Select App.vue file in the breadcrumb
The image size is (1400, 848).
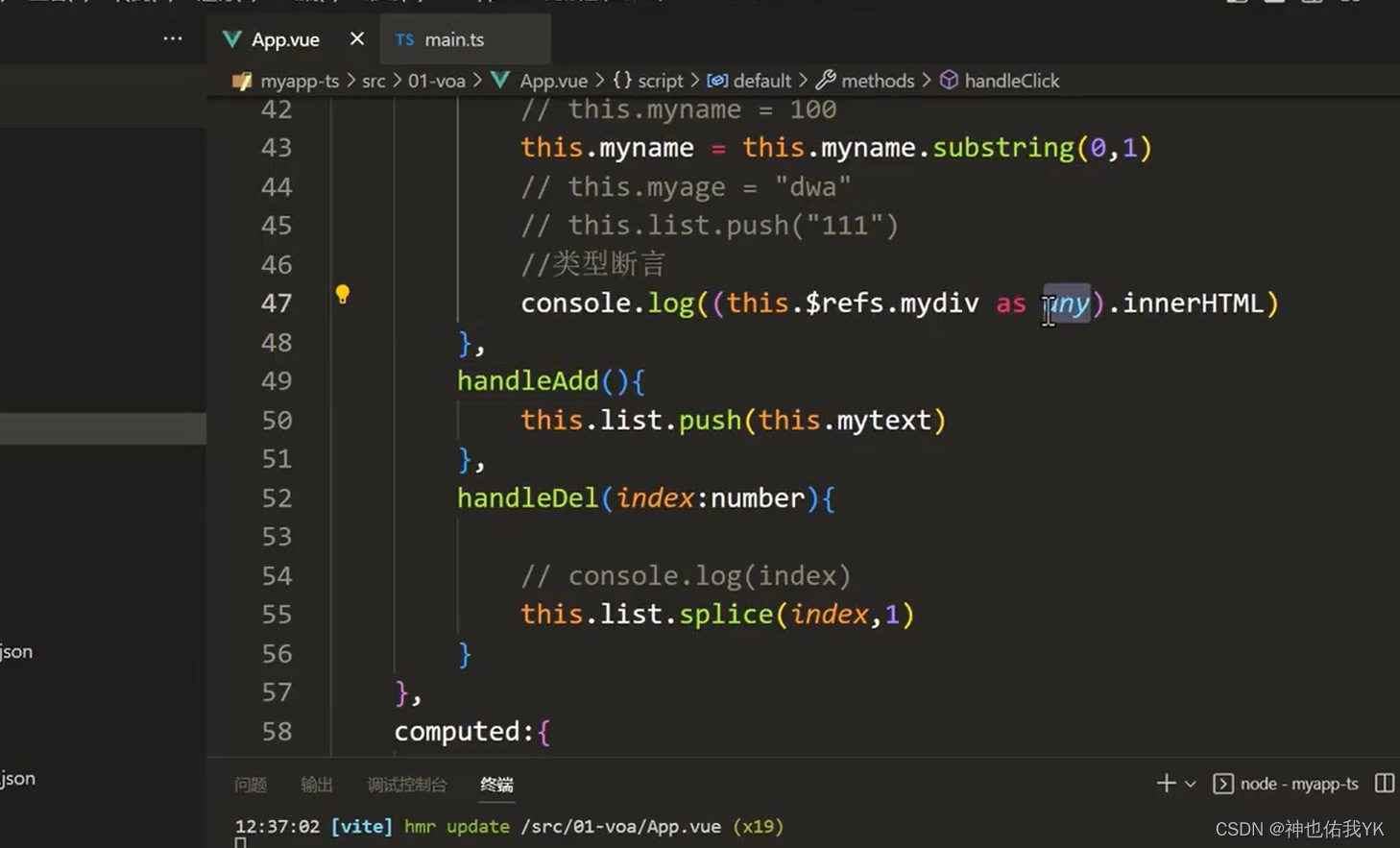553,81
